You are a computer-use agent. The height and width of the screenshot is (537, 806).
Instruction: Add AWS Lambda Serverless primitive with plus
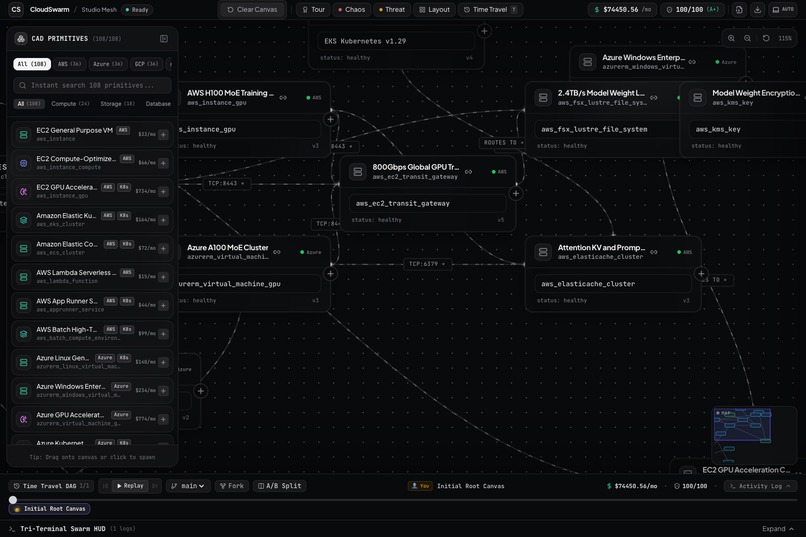163,277
